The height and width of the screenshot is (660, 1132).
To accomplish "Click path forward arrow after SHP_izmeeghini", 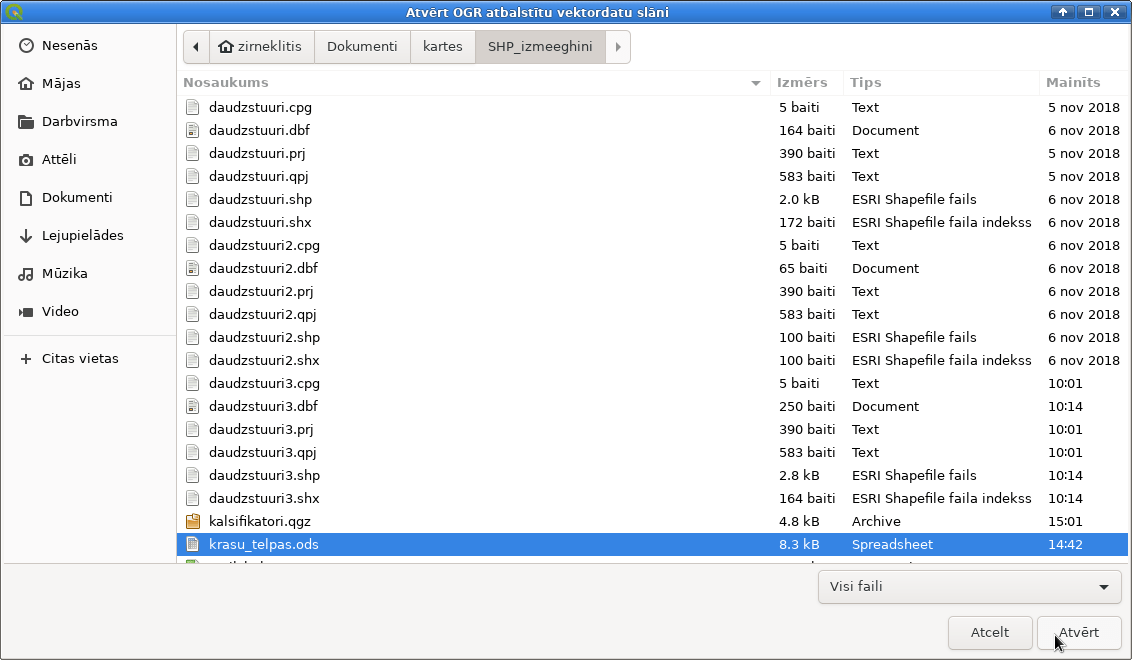I will pos(618,47).
